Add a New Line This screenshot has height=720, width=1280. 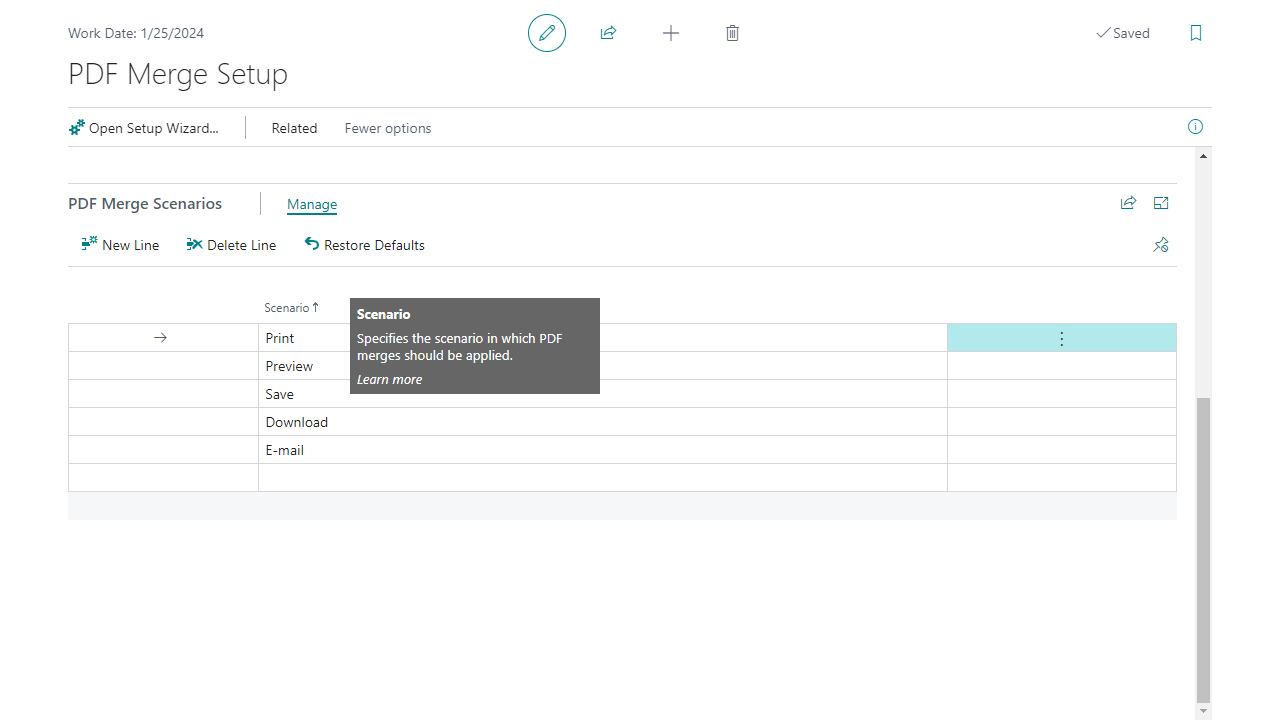pyautogui.click(x=120, y=245)
